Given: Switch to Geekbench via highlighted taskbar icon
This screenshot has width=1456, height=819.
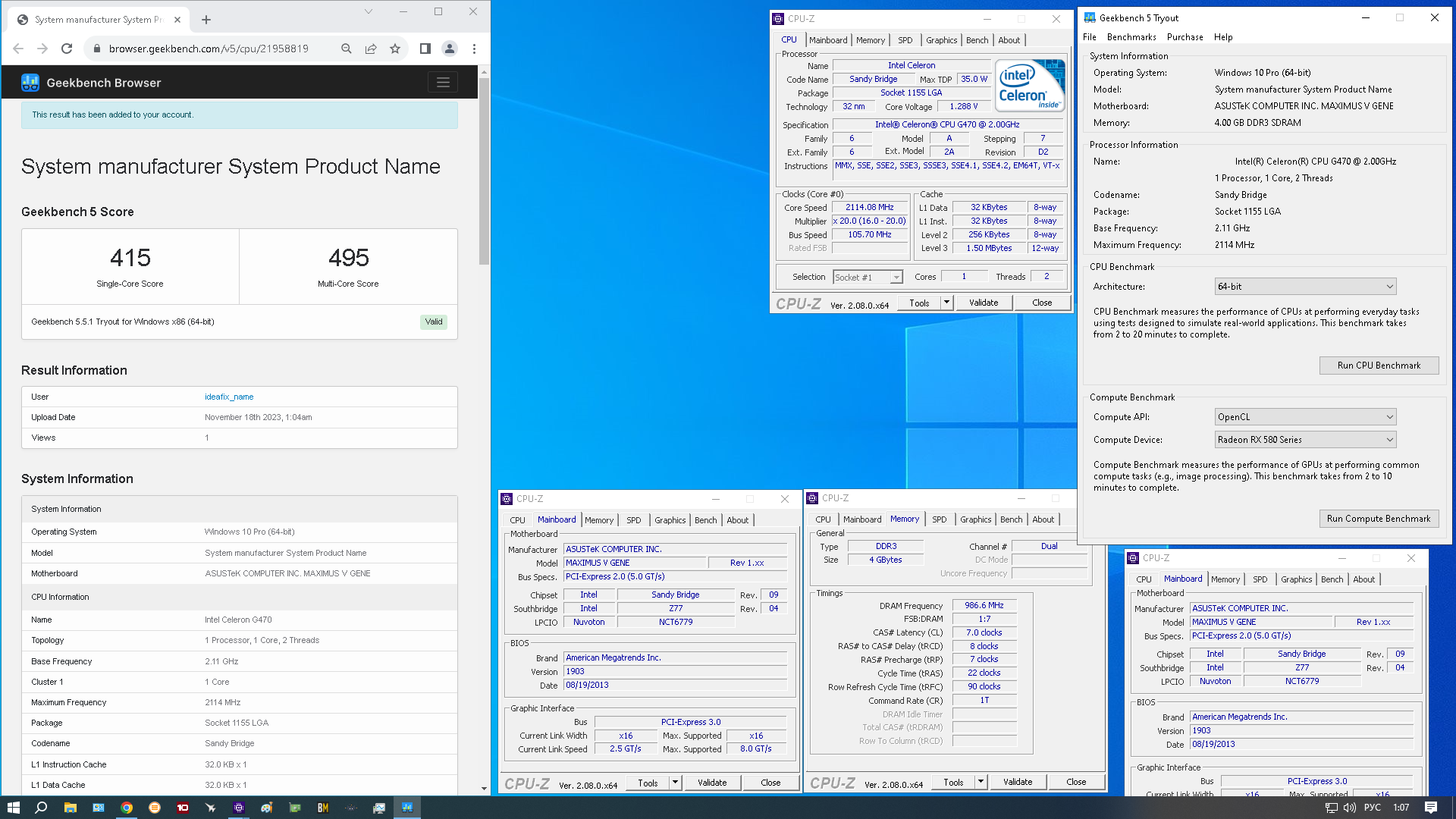Looking at the screenshot, I should tap(407, 808).
